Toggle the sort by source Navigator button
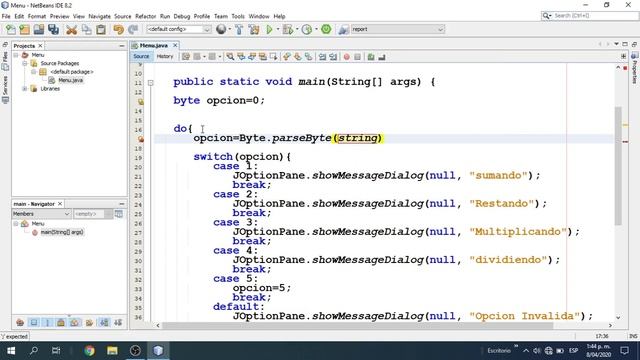Image resolution: width=640 pixels, height=360 pixels. pos(118,323)
